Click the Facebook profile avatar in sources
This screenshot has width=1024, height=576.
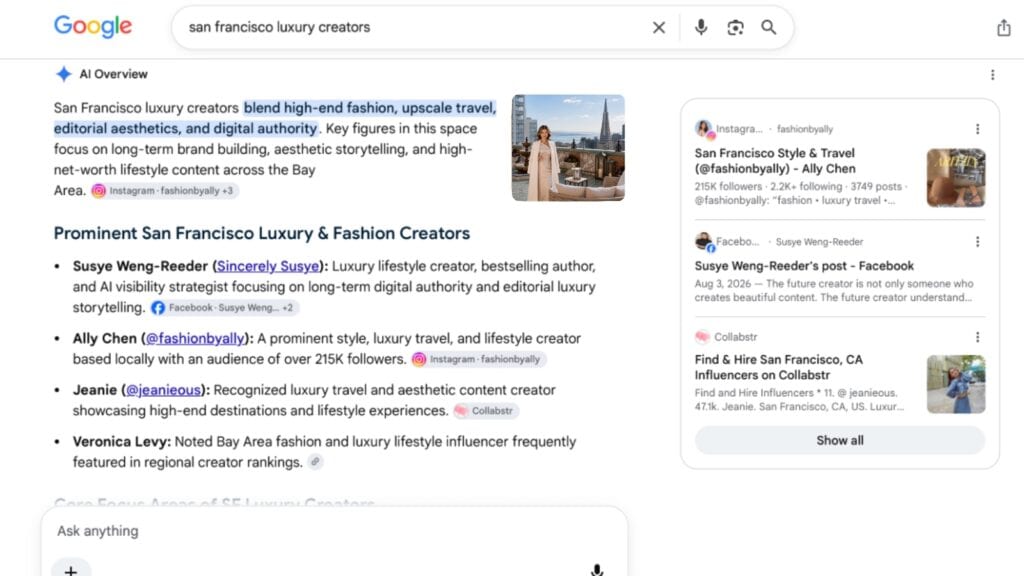(703, 242)
